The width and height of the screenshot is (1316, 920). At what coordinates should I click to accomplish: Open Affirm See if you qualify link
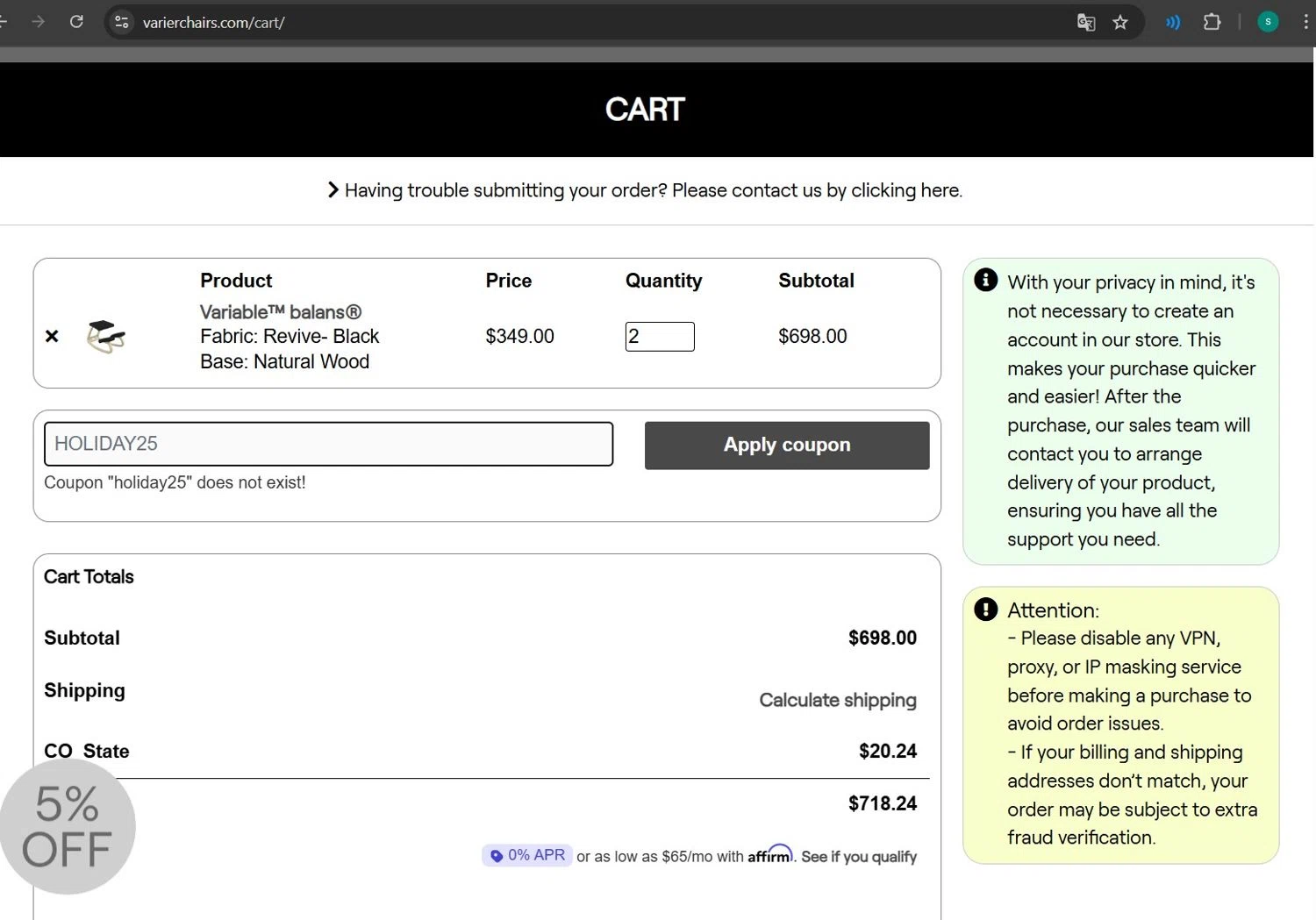pyautogui.click(x=859, y=857)
